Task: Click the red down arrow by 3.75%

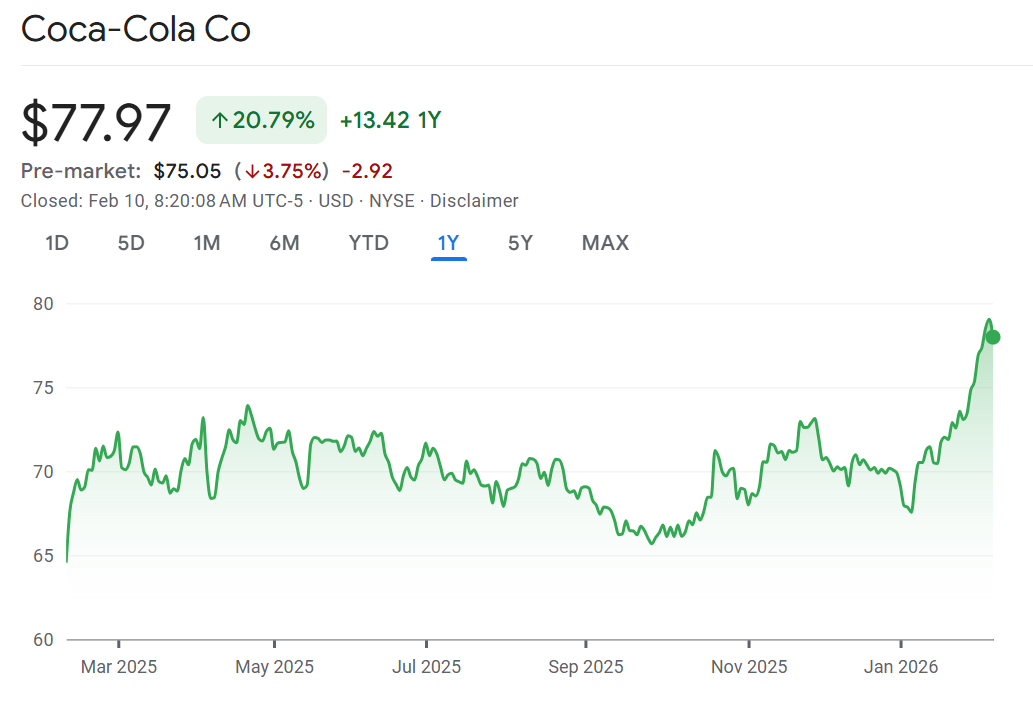Action: (252, 171)
